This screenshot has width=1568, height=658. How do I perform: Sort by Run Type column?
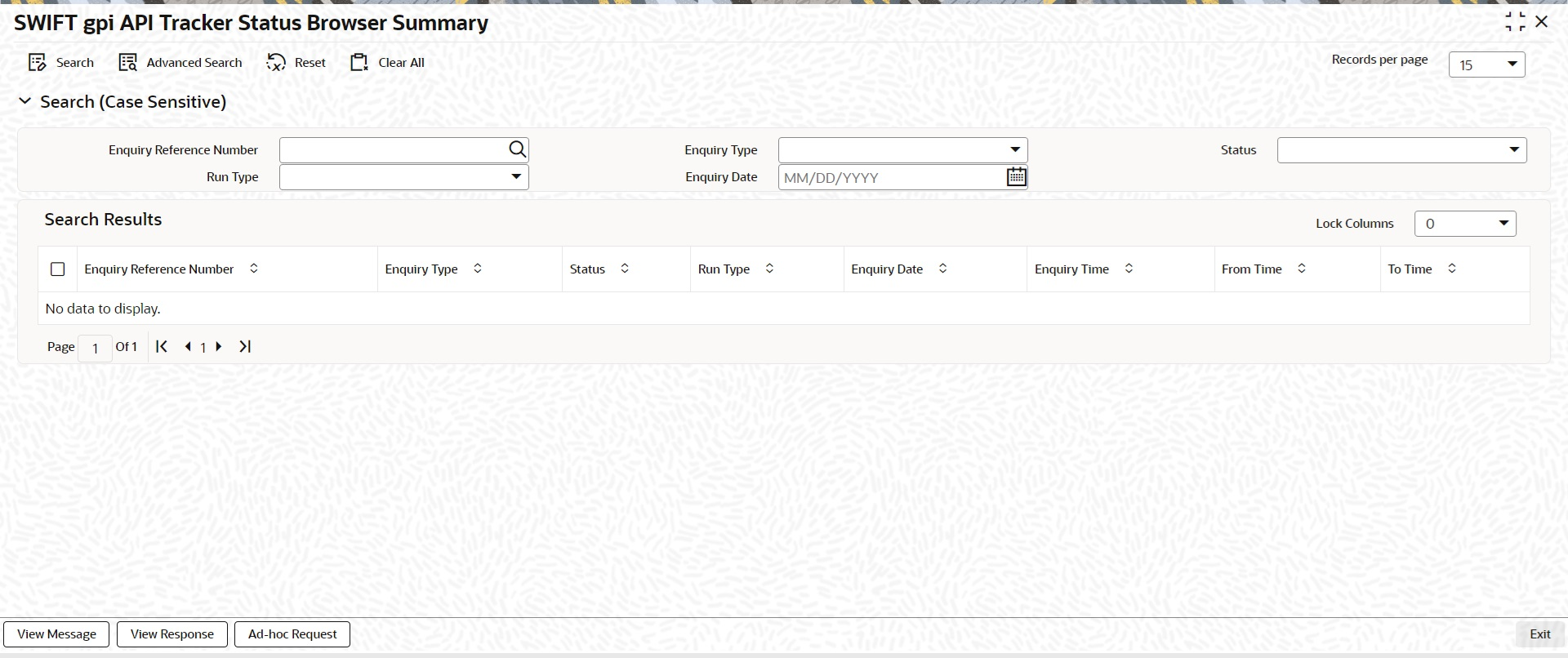(x=769, y=269)
